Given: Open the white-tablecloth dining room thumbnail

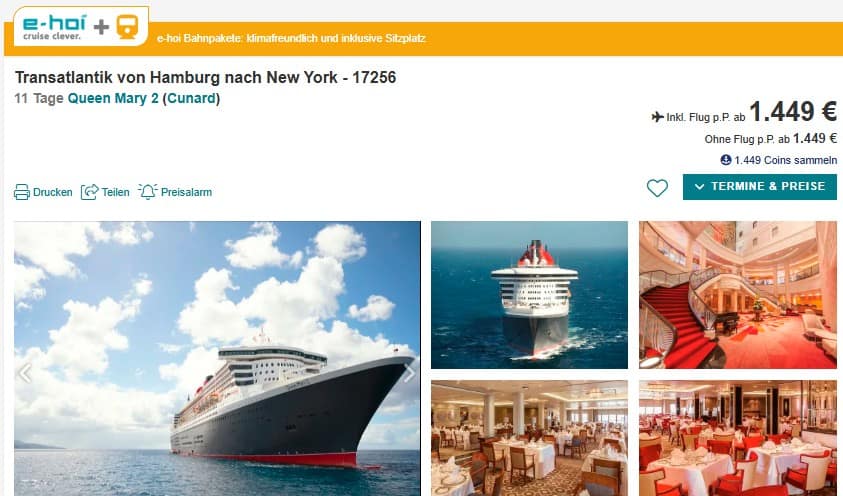Looking at the screenshot, I should 529,438.
